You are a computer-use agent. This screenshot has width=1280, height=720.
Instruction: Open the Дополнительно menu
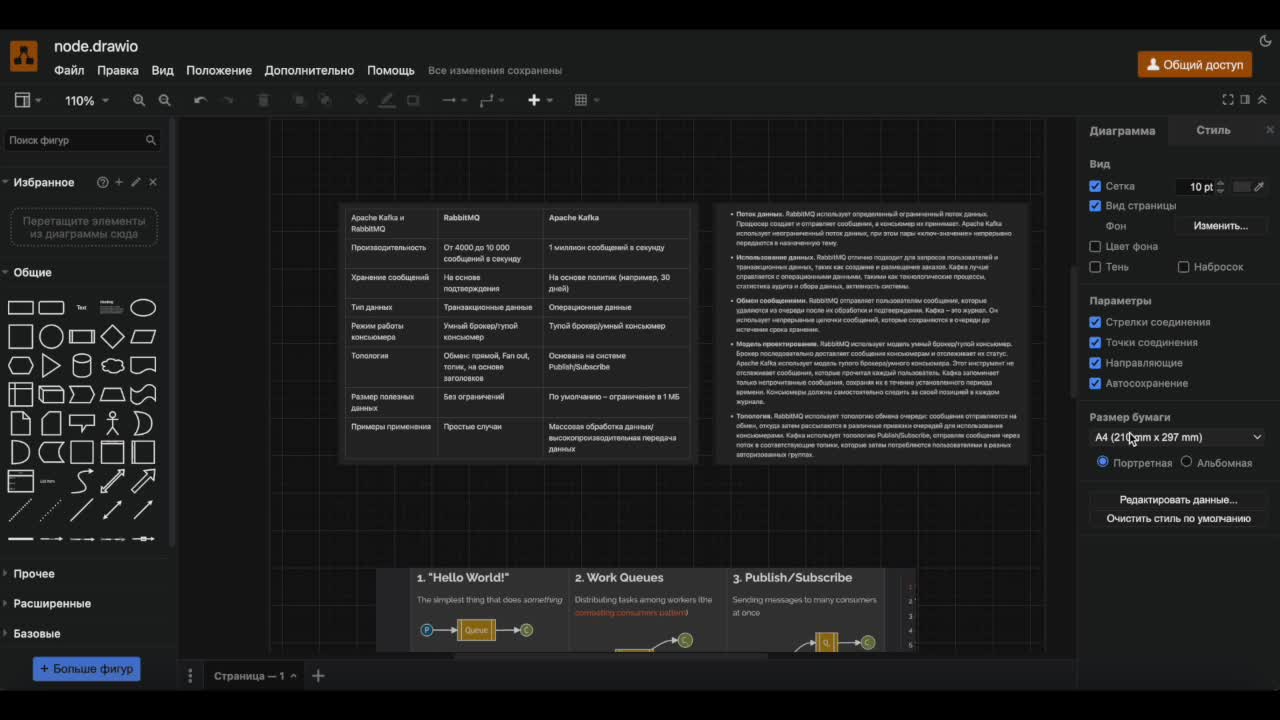(x=309, y=70)
